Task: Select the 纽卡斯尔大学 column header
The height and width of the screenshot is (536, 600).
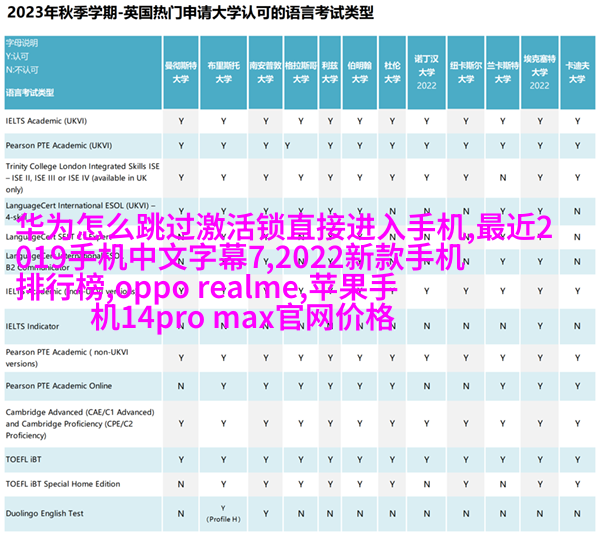Action: (x=466, y=72)
